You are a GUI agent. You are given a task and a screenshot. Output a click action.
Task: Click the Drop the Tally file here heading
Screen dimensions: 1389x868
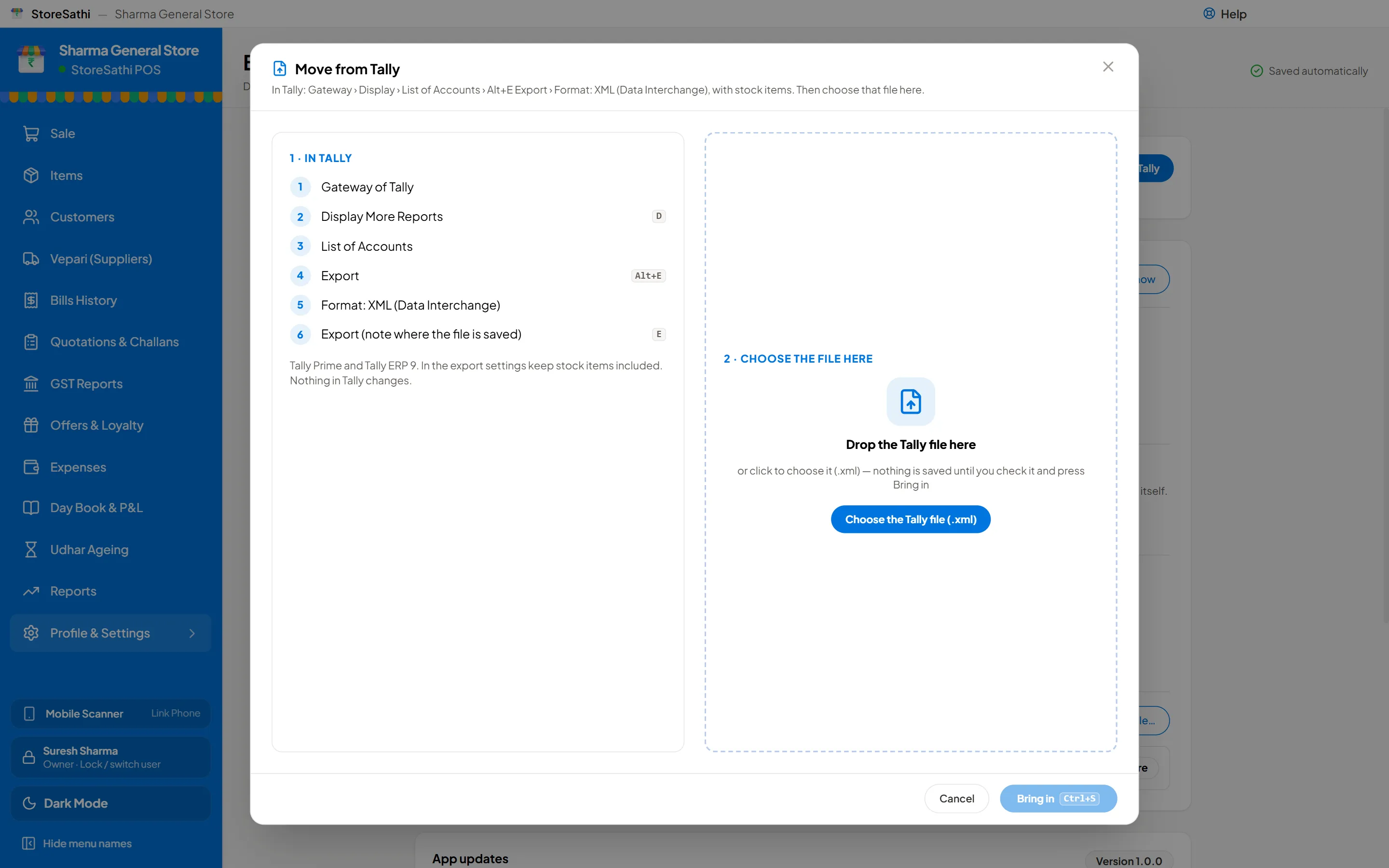click(x=911, y=445)
